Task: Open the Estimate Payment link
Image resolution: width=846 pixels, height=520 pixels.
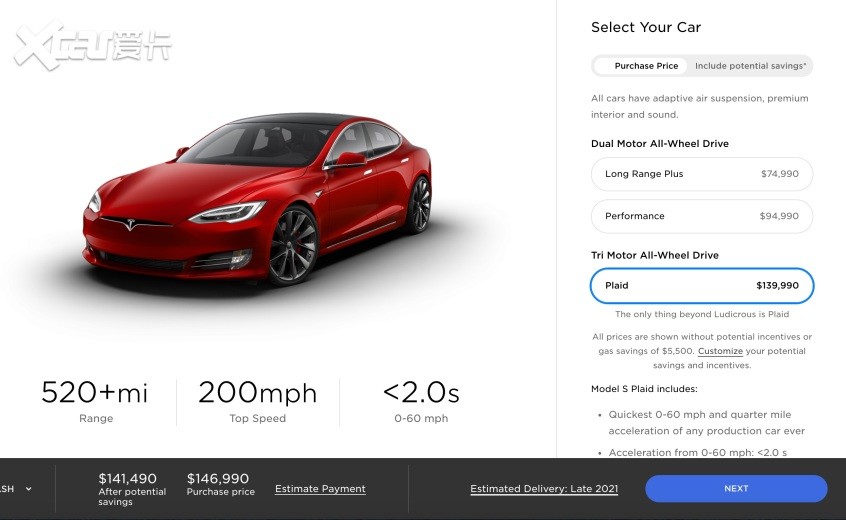Action: 320,489
